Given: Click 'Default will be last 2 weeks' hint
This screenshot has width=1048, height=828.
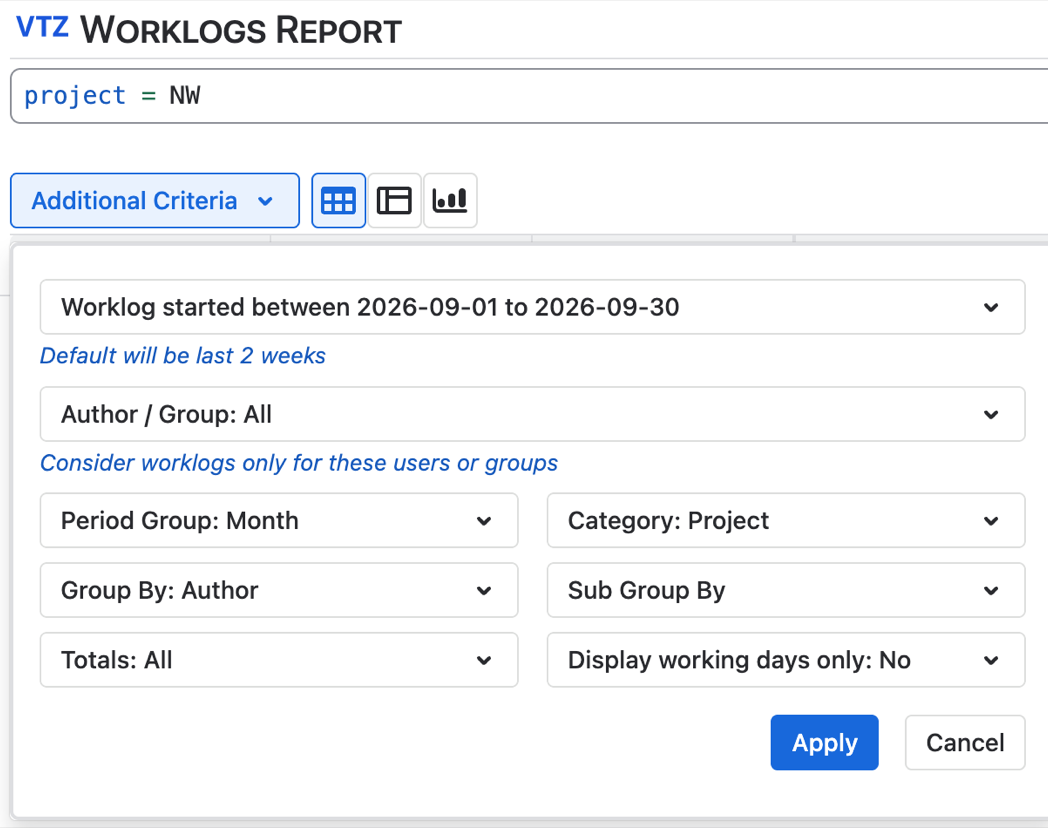Looking at the screenshot, I should (x=182, y=356).
